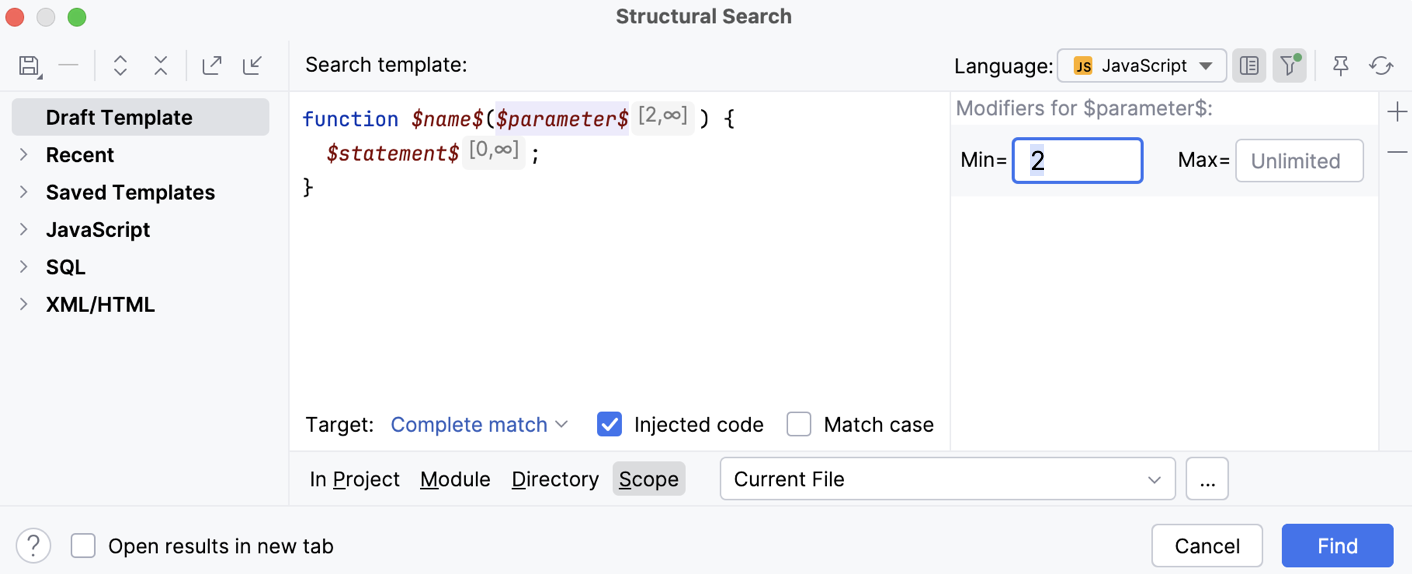Click the Export template icon
The image size is (1412, 574).
tap(212, 66)
